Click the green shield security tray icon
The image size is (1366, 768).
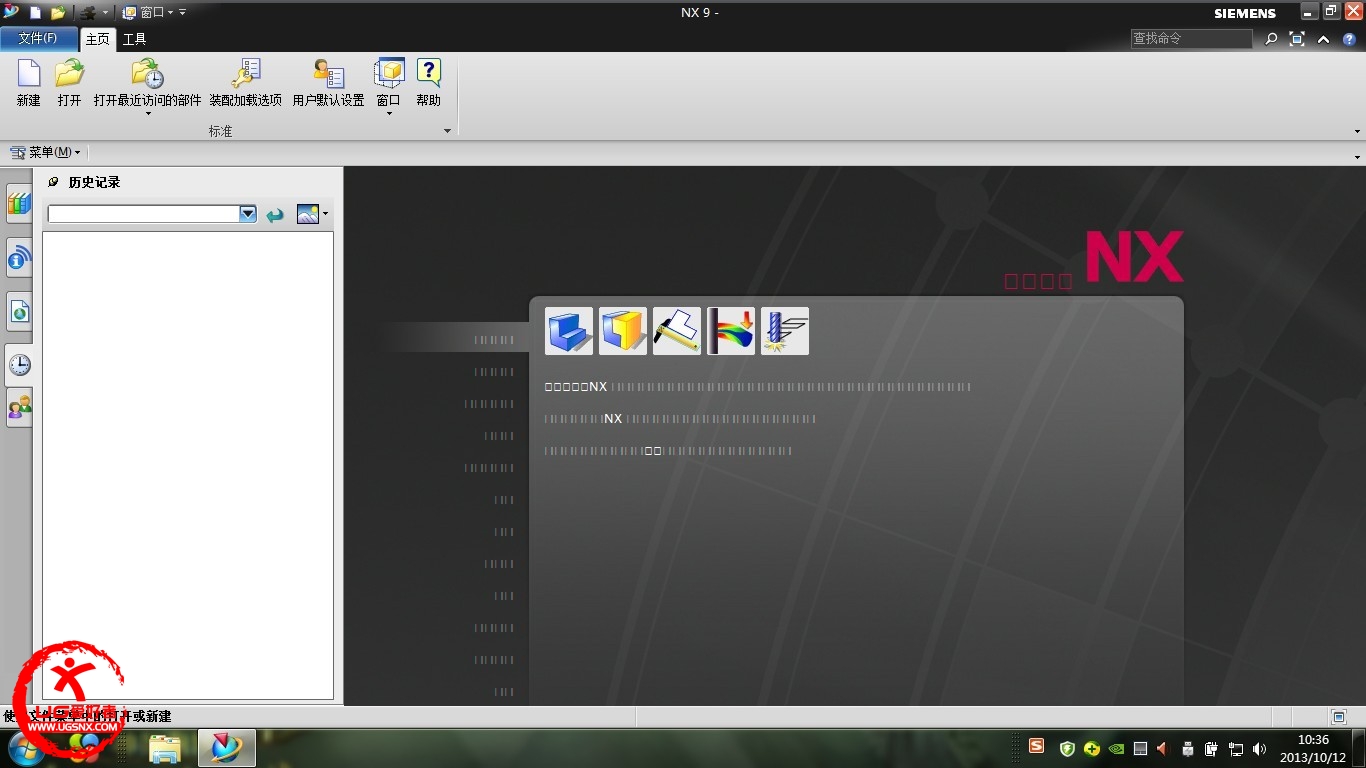pos(1067,748)
